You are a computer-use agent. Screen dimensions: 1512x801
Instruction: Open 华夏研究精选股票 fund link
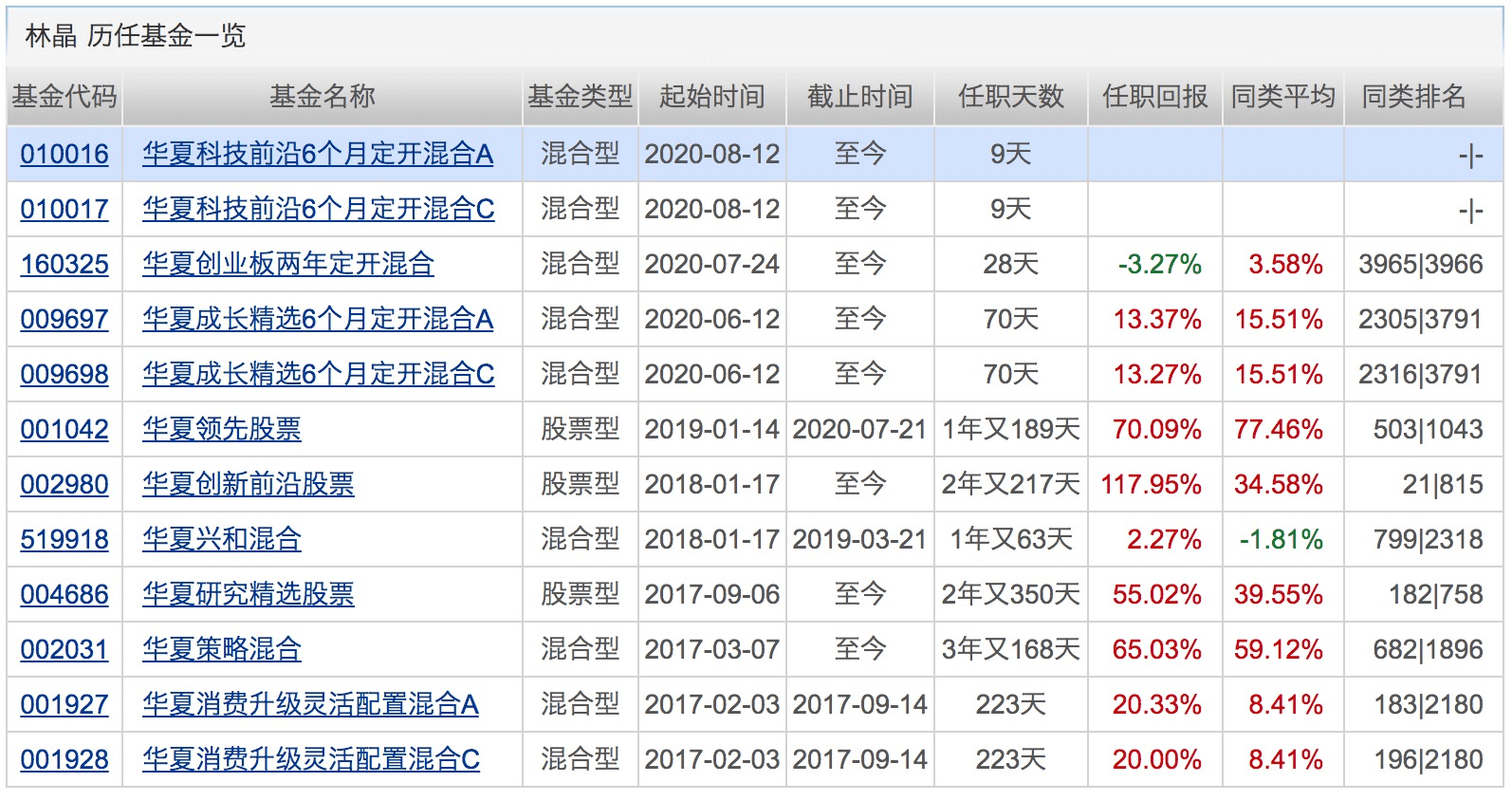[249, 594]
